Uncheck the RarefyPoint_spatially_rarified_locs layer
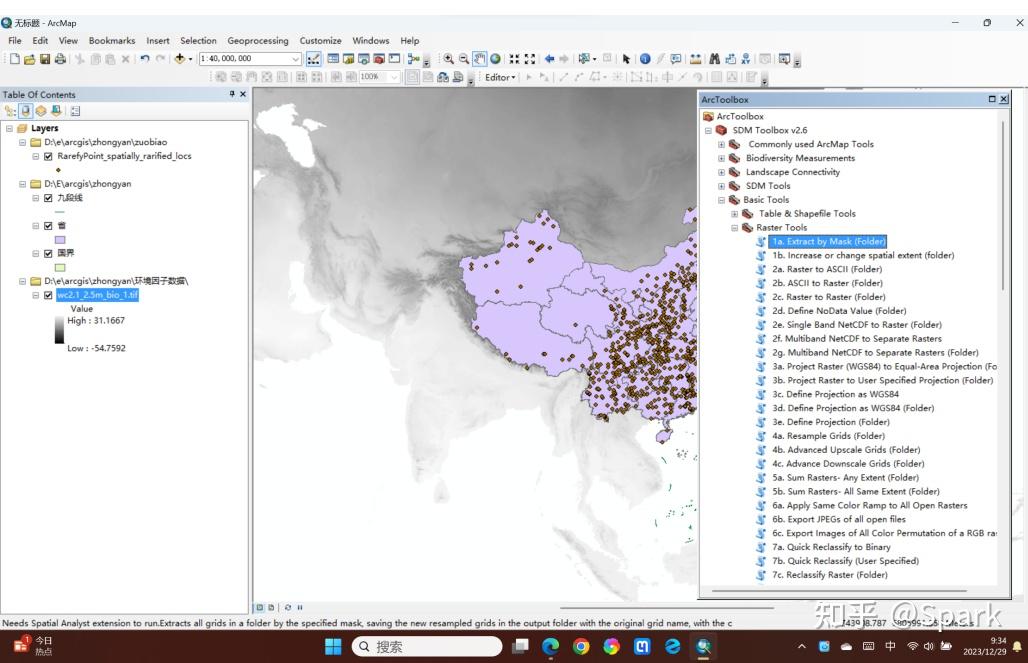The height and width of the screenshot is (663, 1028). [x=48, y=156]
